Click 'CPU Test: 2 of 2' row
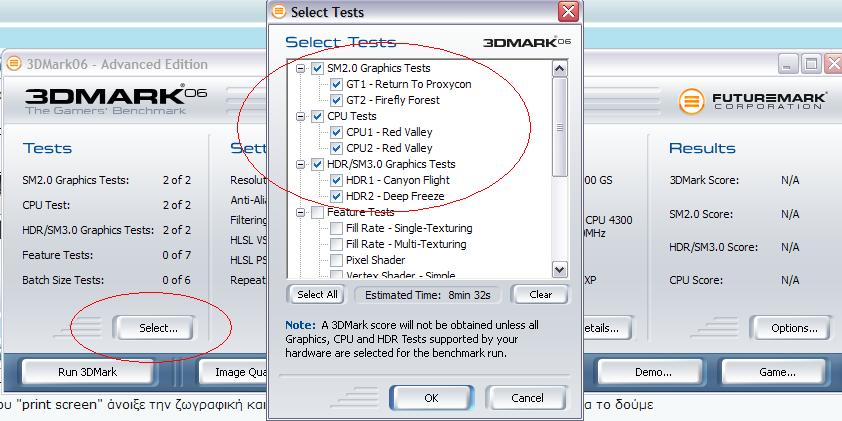The image size is (842, 421). (106, 205)
